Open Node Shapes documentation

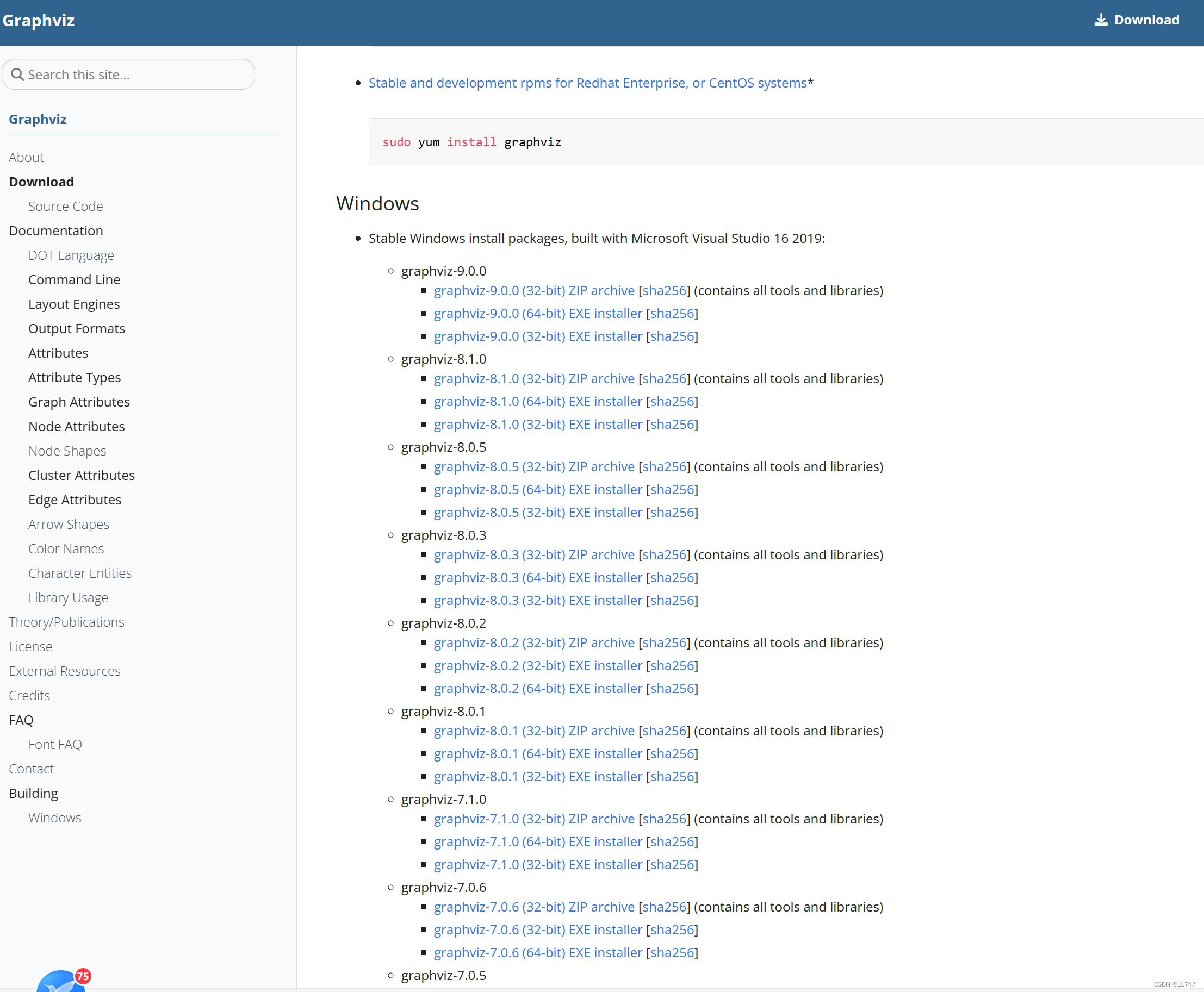(67, 450)
